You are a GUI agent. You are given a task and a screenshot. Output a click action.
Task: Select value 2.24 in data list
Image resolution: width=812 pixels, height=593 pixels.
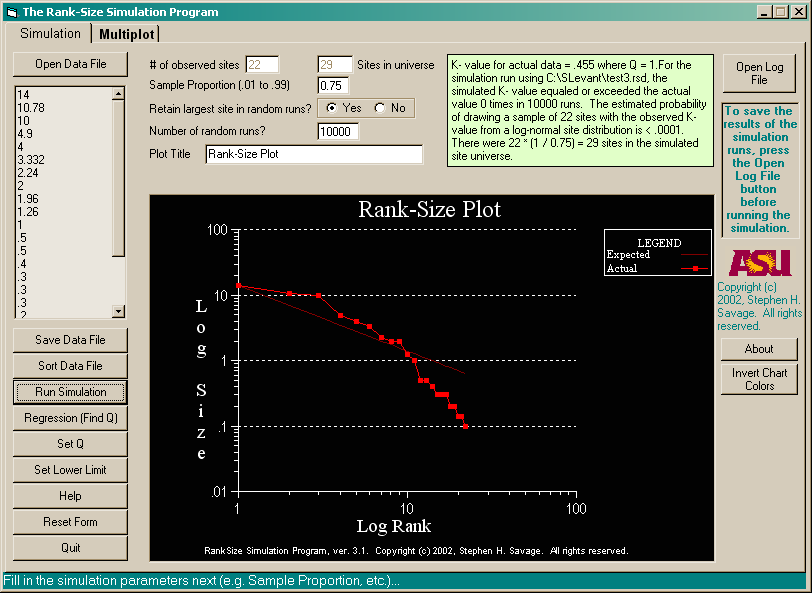(x=28, y=172)
